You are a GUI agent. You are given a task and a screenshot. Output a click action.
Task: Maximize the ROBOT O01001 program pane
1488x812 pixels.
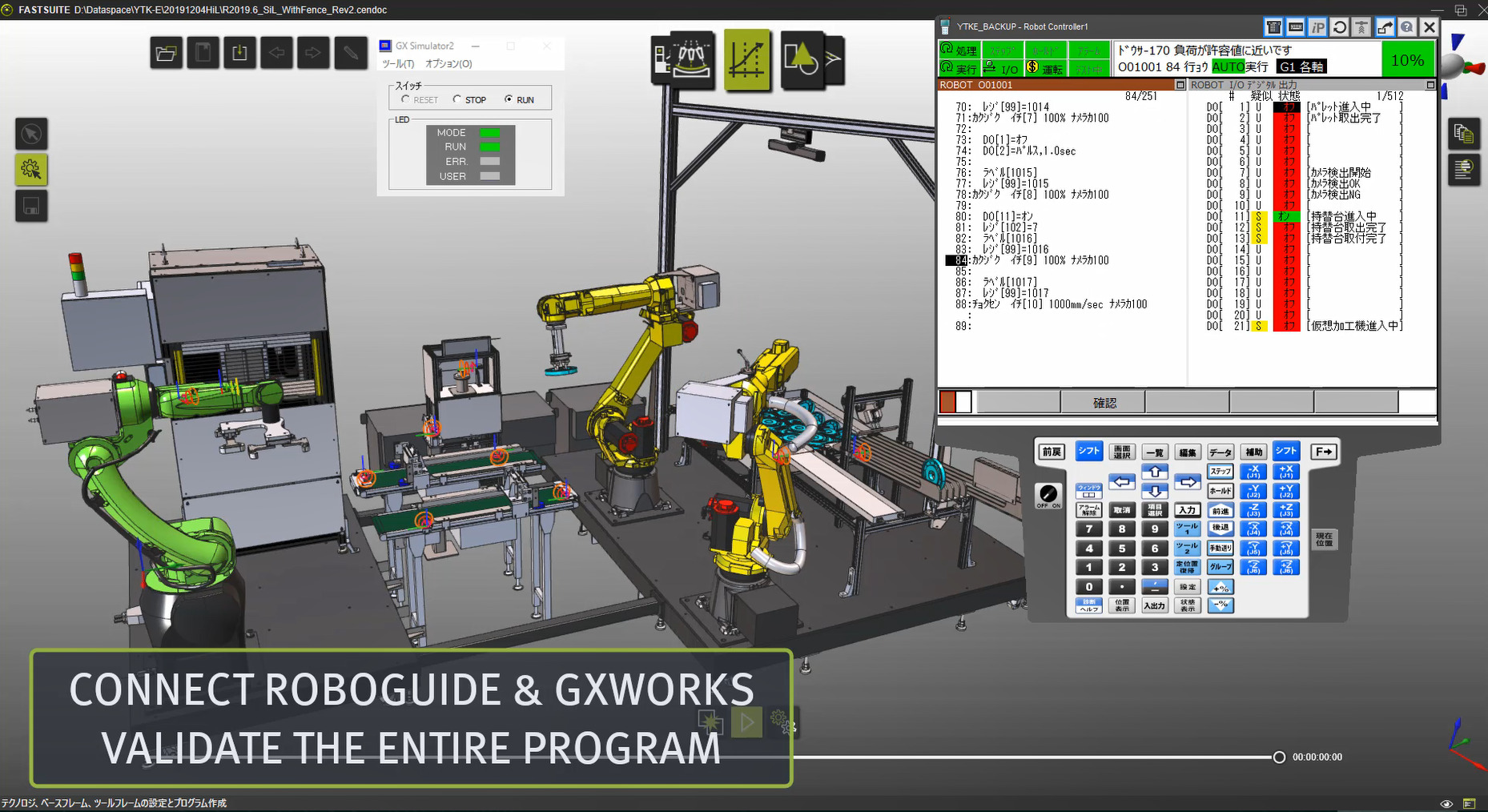point(1179,85)
